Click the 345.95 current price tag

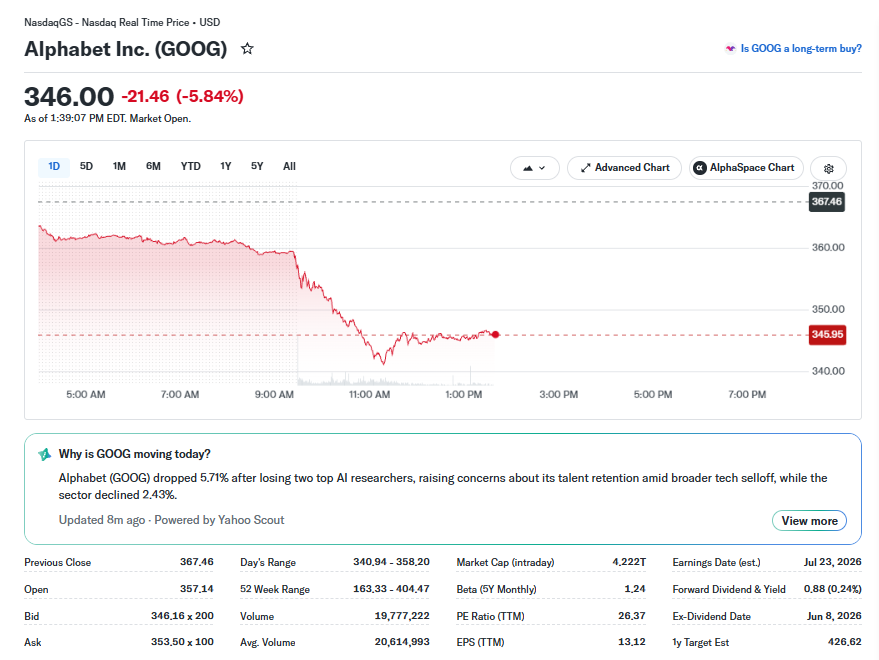click(827, 335)
